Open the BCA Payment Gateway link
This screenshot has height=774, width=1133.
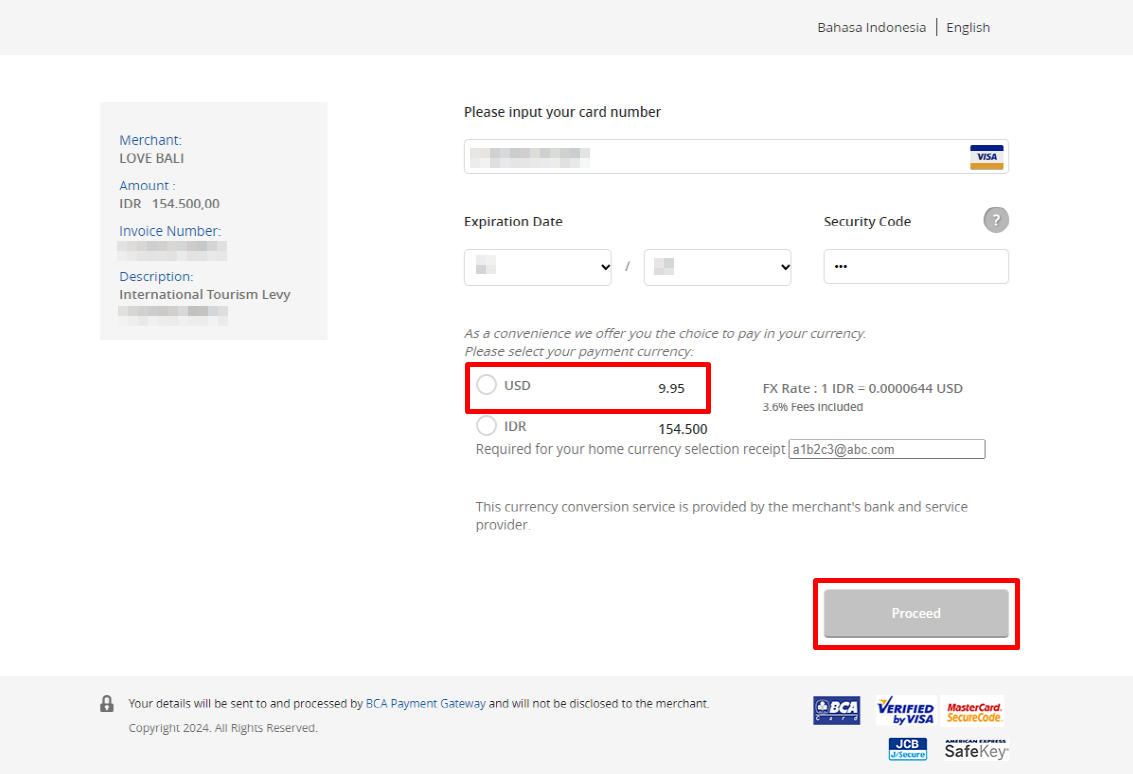[426, 703]
